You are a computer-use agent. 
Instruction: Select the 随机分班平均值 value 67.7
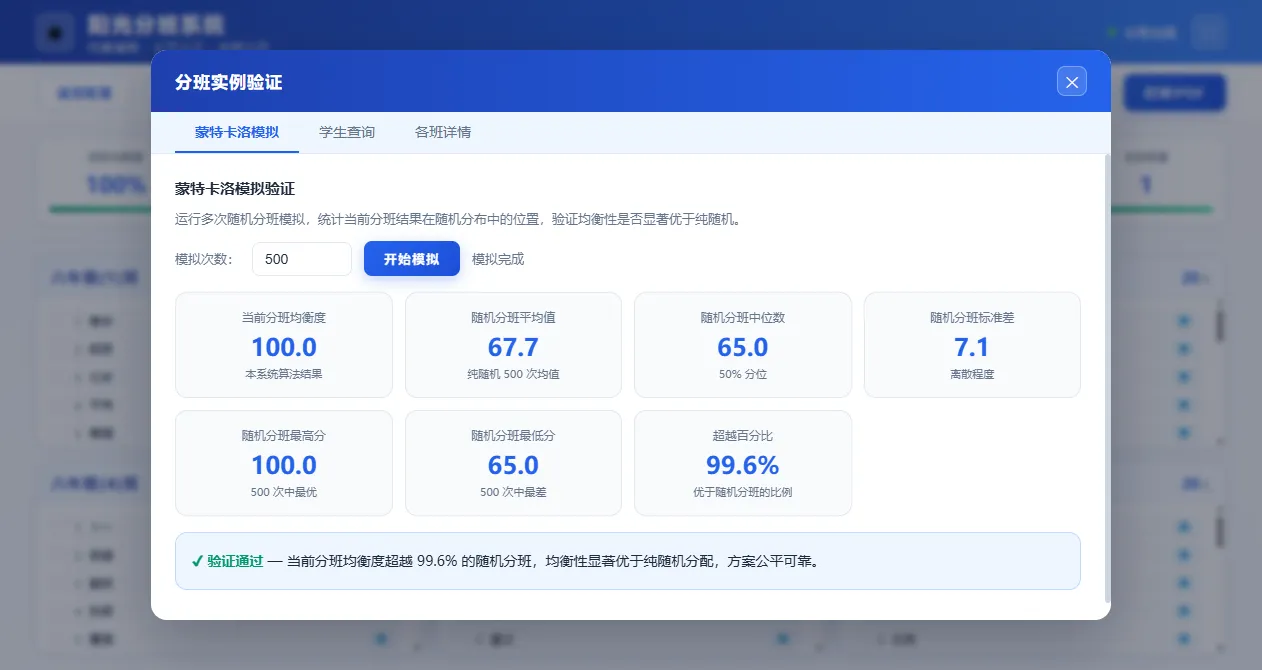(x=514, y=347)
